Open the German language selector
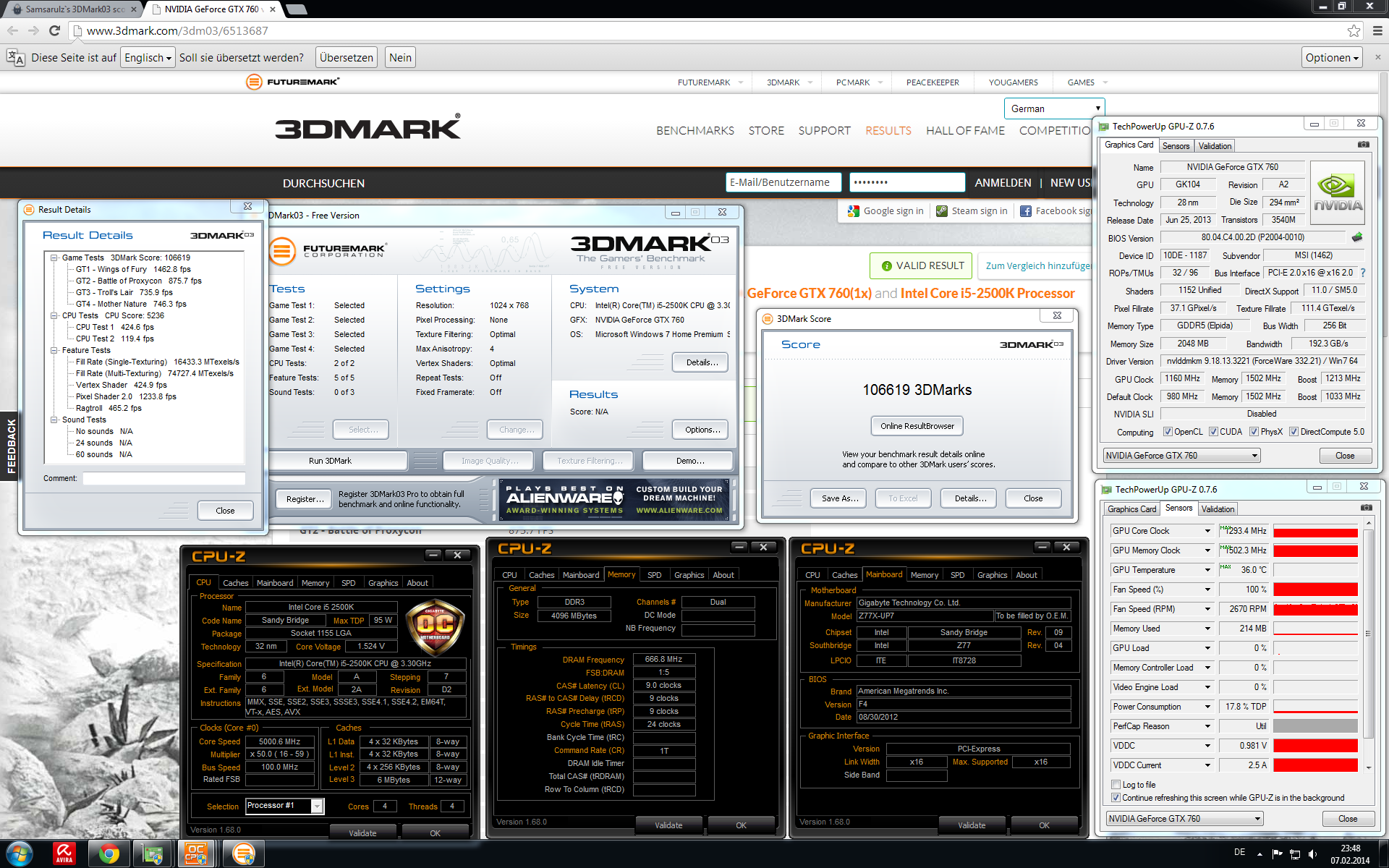The image size is (1389, 868). (1054, 109)
